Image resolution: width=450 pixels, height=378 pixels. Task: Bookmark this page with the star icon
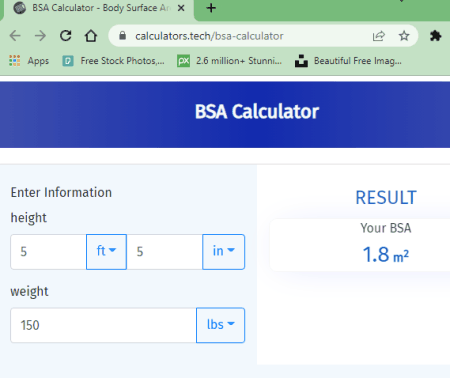[404, 36]
